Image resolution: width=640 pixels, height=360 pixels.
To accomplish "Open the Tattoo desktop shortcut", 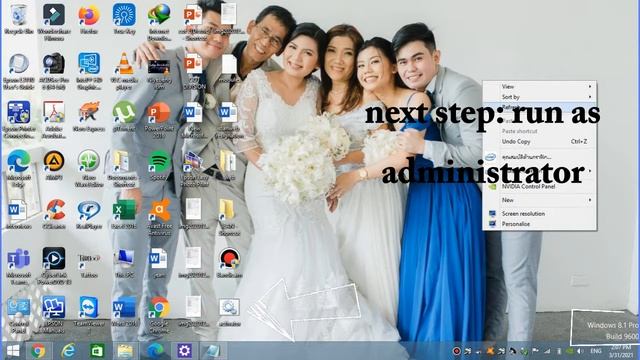I will click(x=89, y=263).
